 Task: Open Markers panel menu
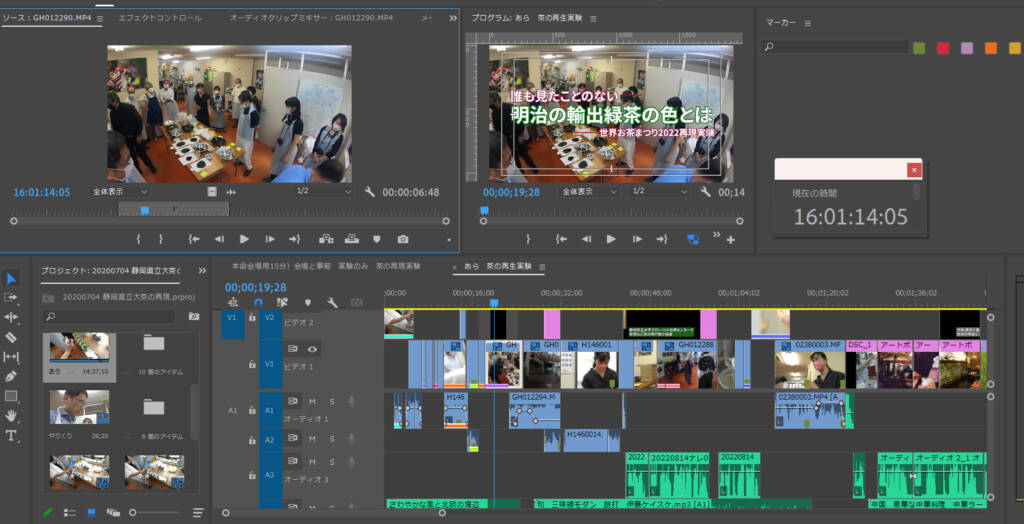pos(808,24)
